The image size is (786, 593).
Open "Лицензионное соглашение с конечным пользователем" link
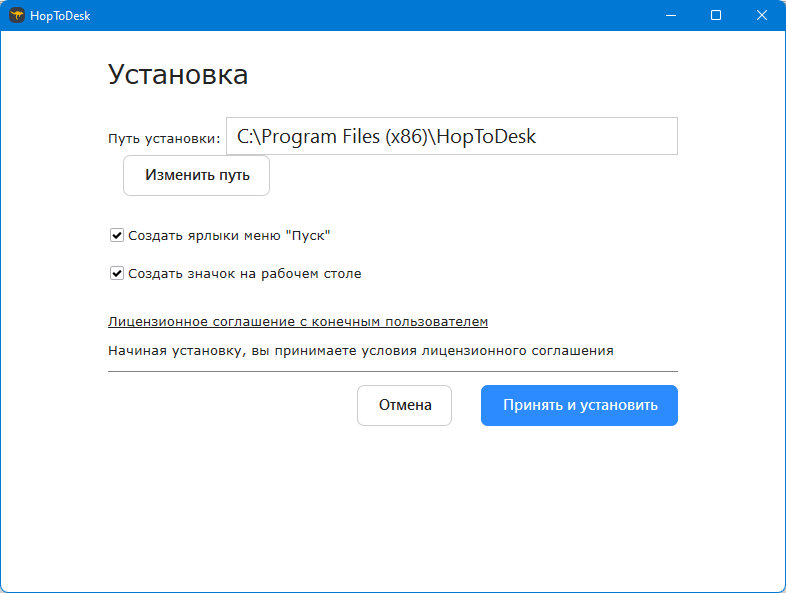(x=298, y=322)
